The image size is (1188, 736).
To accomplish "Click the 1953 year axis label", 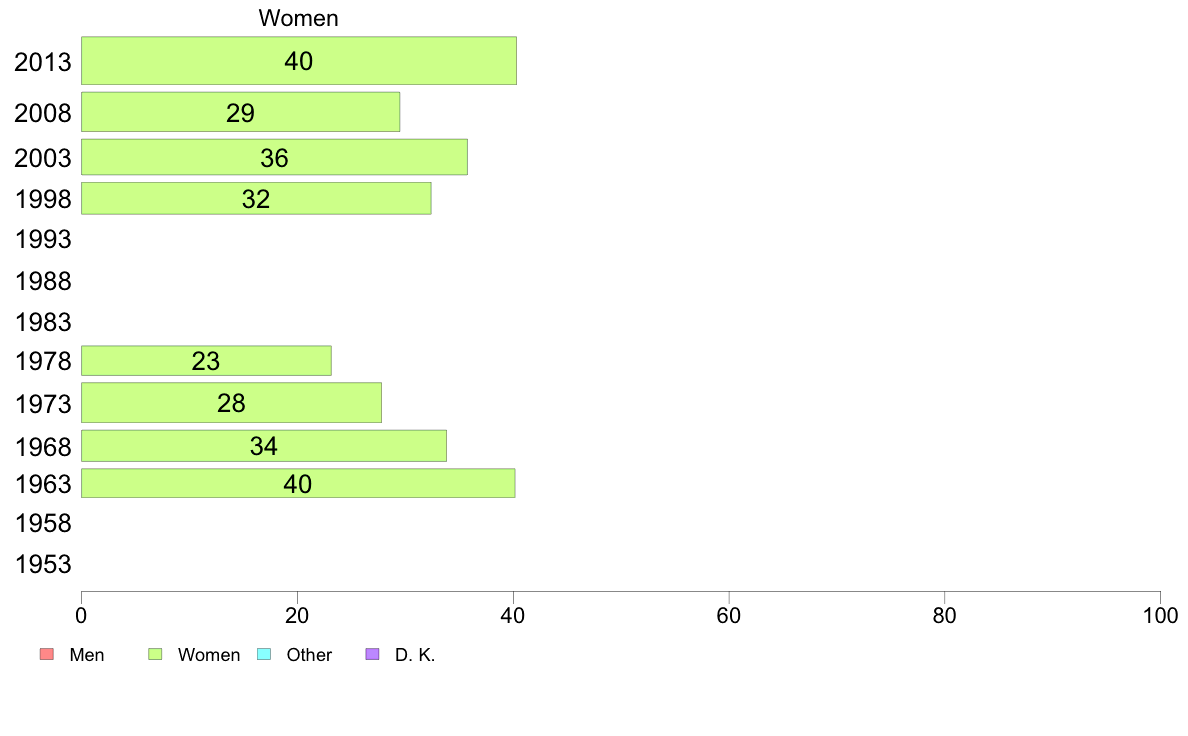I will (43, 564).
